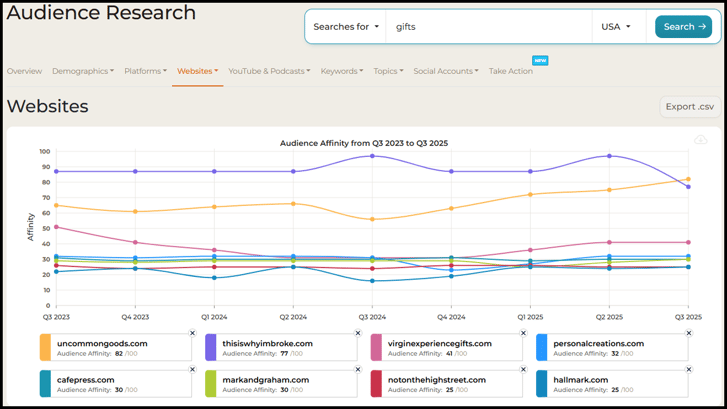
Task: Dismiss the personalcreations.com legend card
Action: click(x=689, y=333)
